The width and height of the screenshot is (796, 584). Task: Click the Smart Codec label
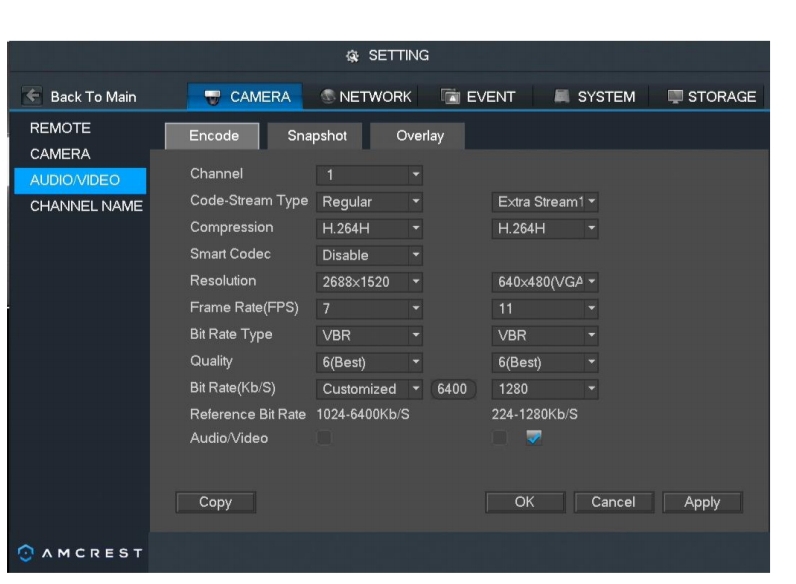tap(230, 254)
